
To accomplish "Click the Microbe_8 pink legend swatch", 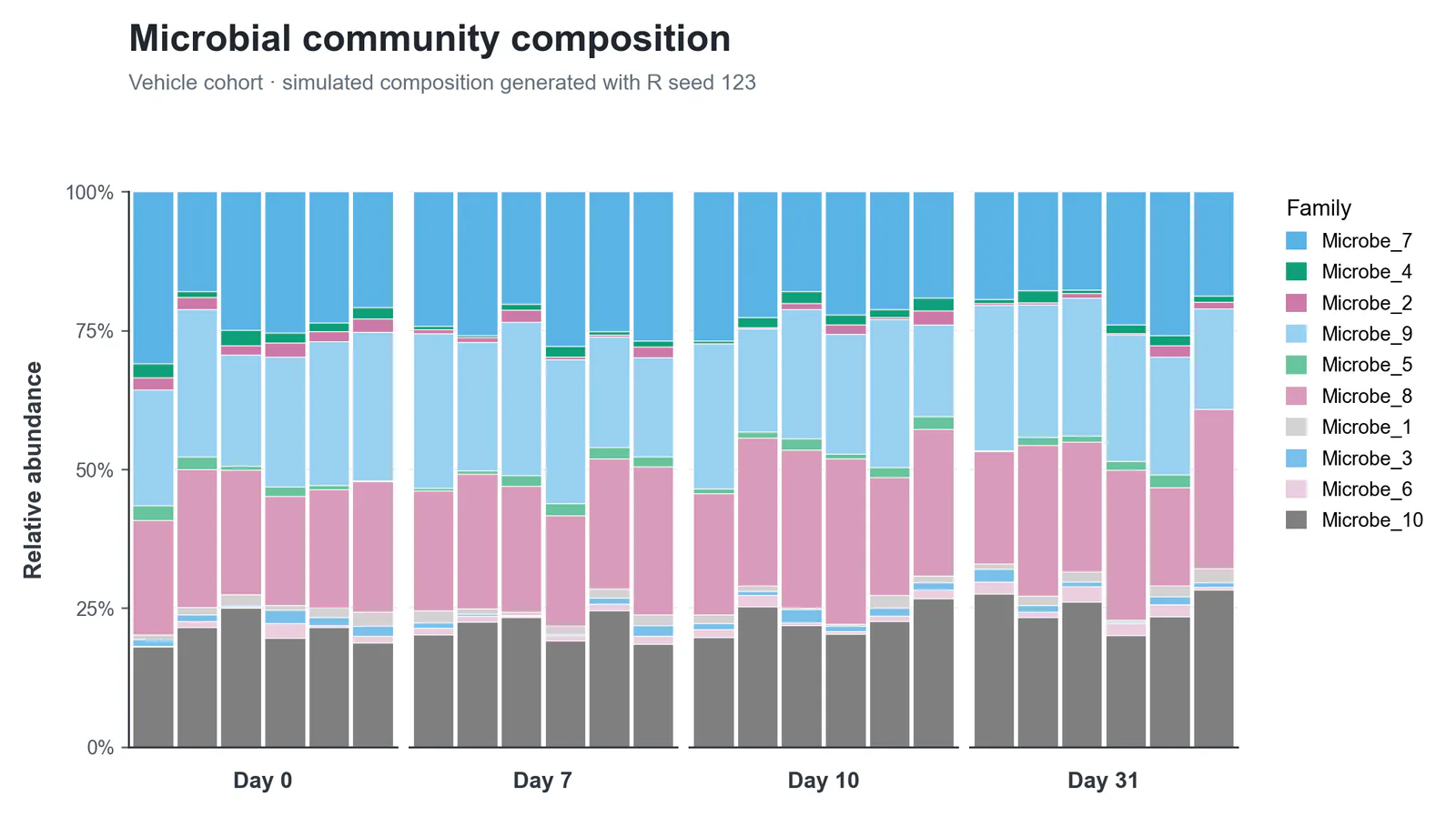I will [x=1296, y=396].
